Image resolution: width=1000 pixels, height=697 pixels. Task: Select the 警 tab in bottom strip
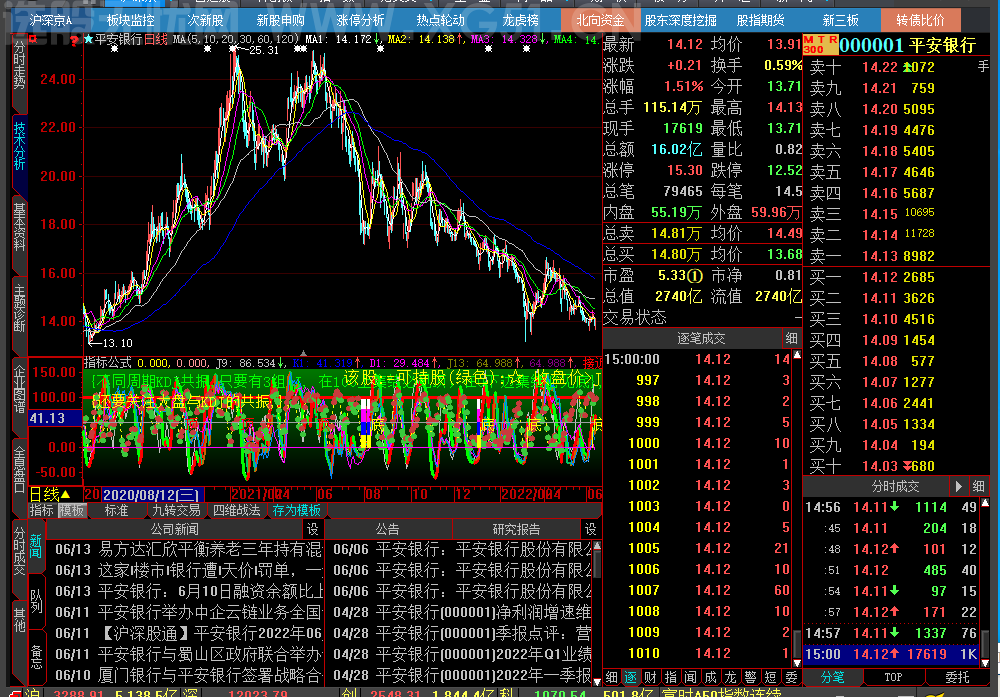751,677
